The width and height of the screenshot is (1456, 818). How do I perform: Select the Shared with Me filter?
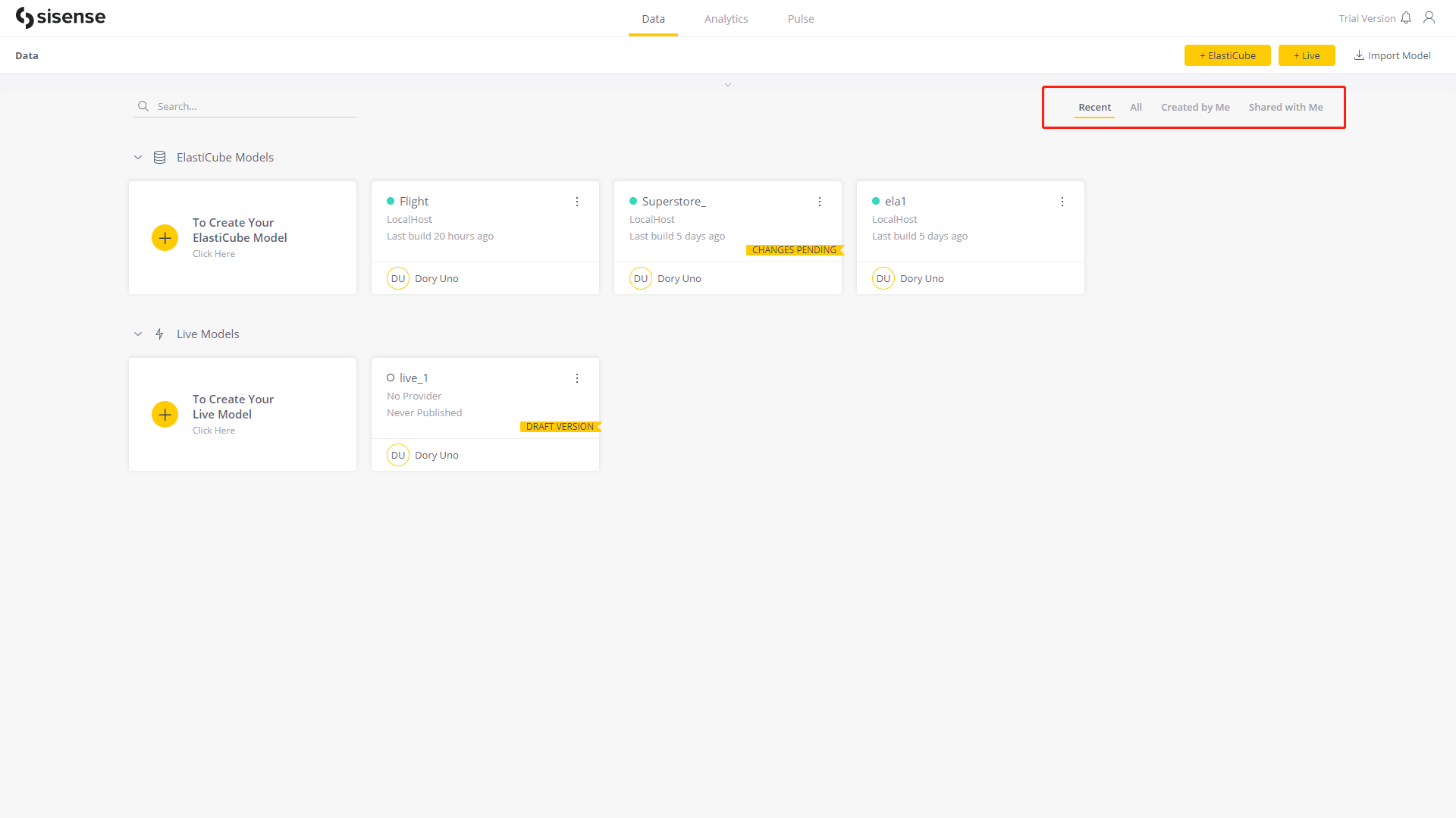click(x=1285, y=108)
